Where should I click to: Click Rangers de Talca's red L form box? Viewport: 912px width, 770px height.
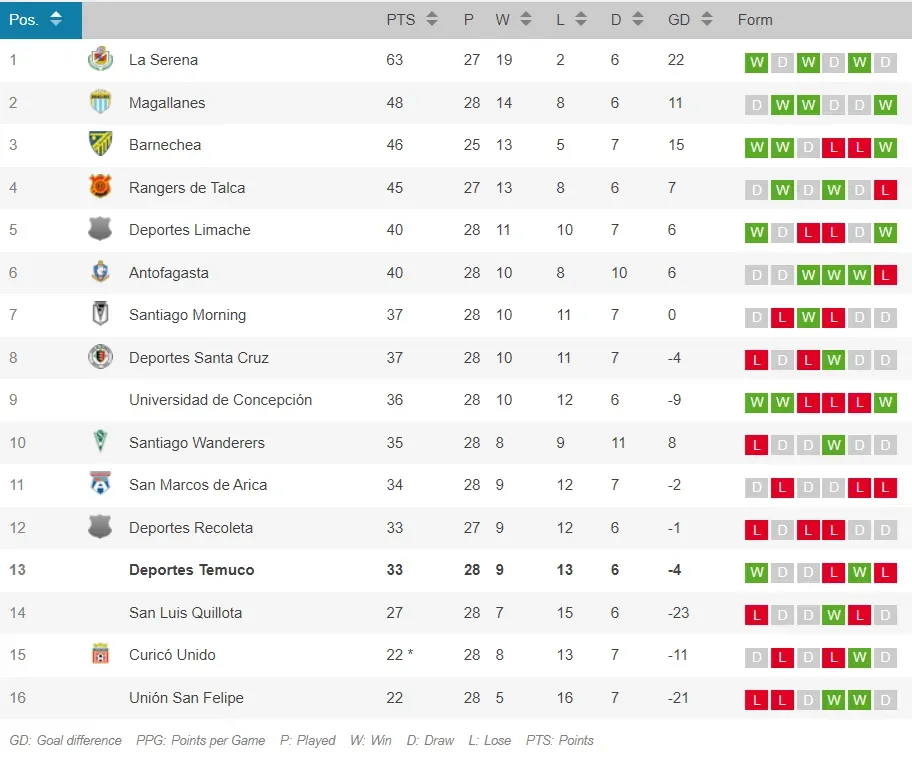884,190
